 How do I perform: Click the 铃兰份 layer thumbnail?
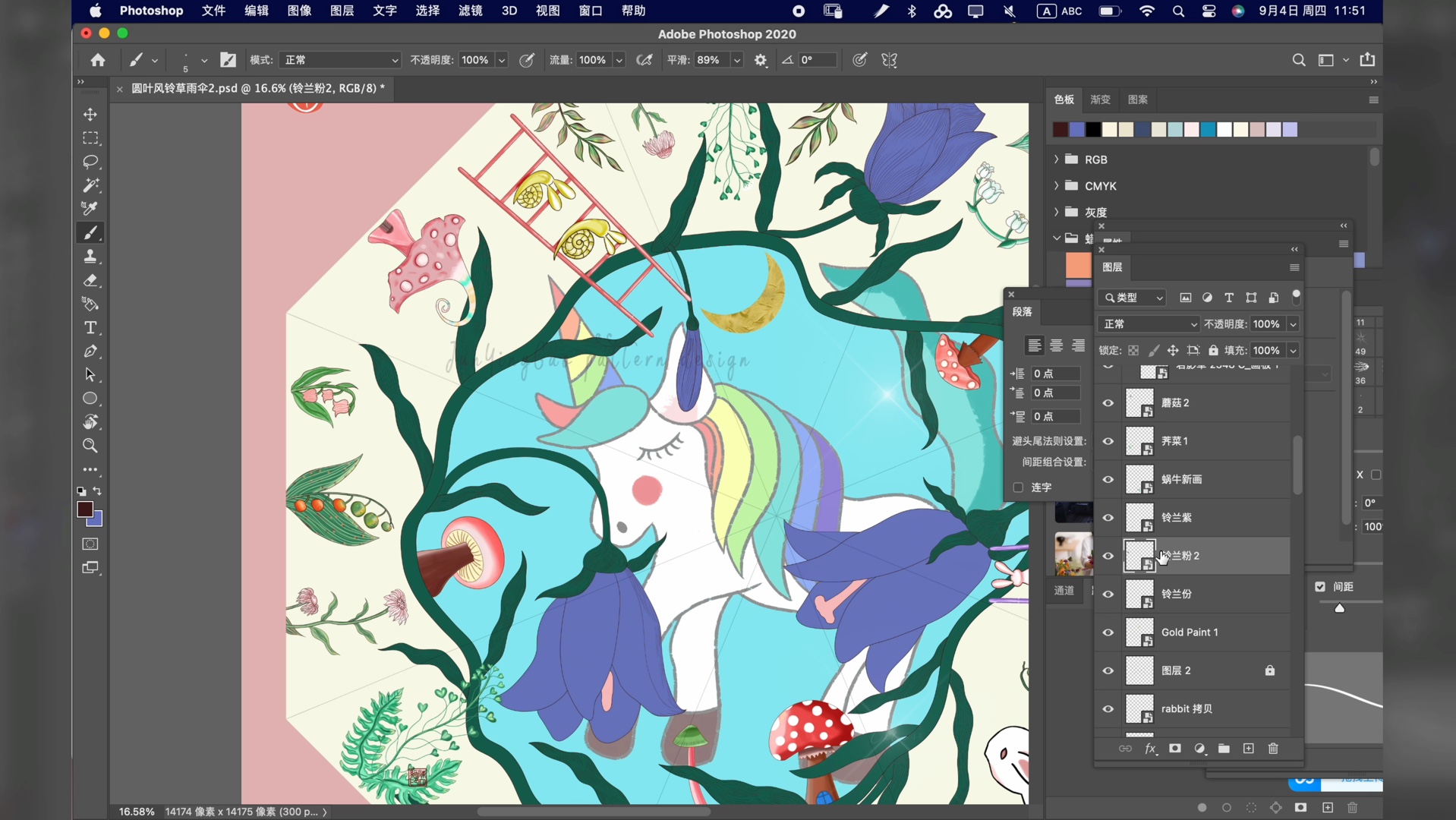[1139, 594]
